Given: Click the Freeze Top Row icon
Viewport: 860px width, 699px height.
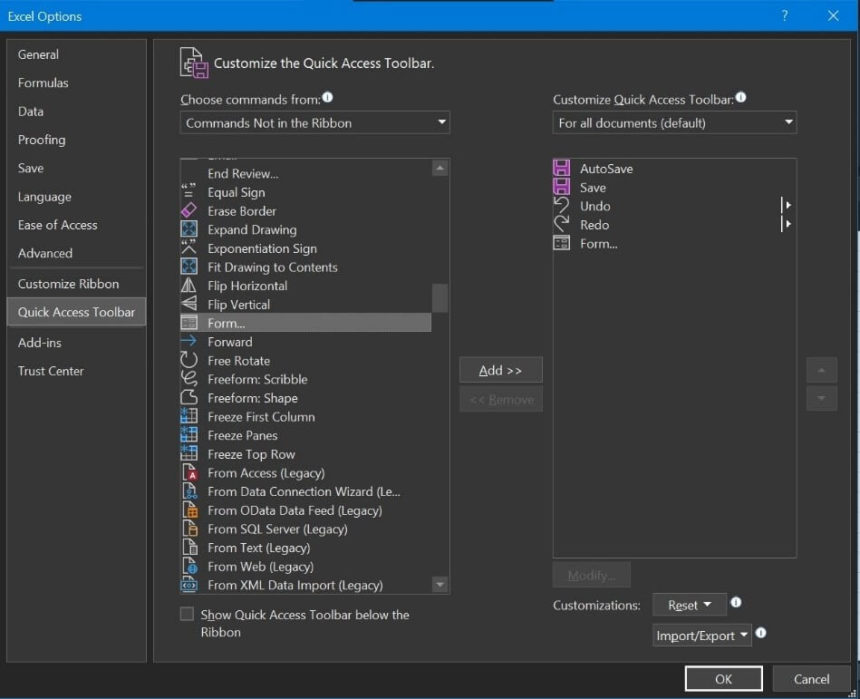Looking at the screenshot, I should [x=189, y=453].
